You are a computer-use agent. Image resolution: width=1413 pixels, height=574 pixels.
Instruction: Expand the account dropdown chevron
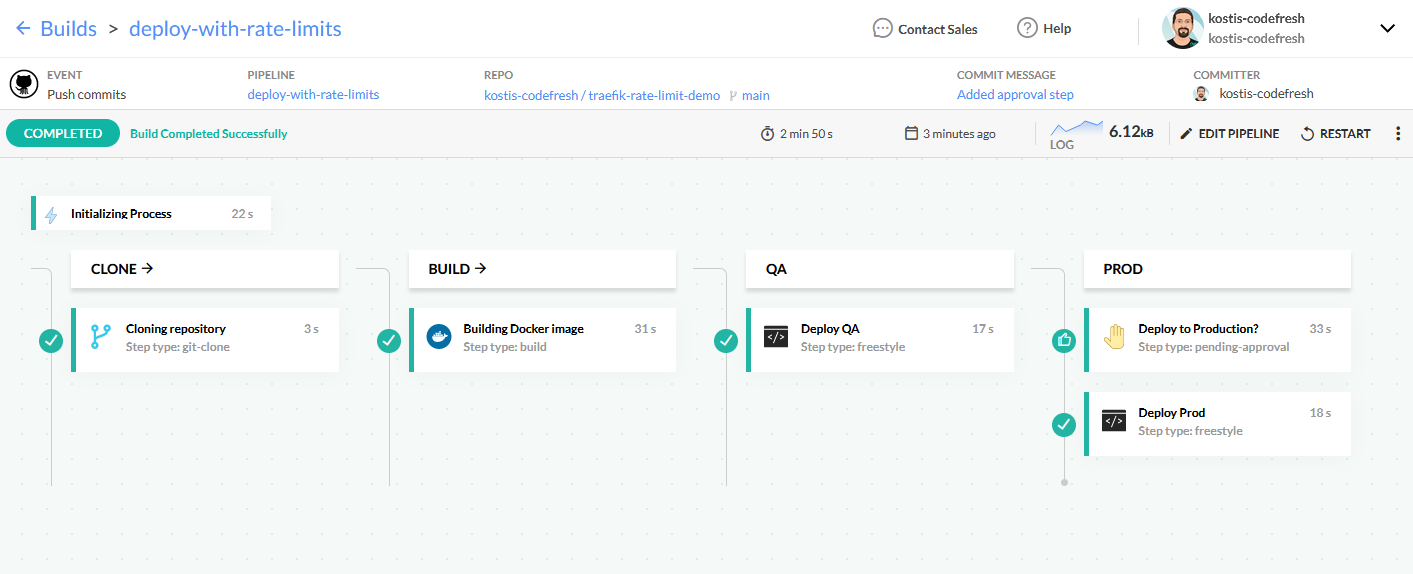(x=1387, y=29)
